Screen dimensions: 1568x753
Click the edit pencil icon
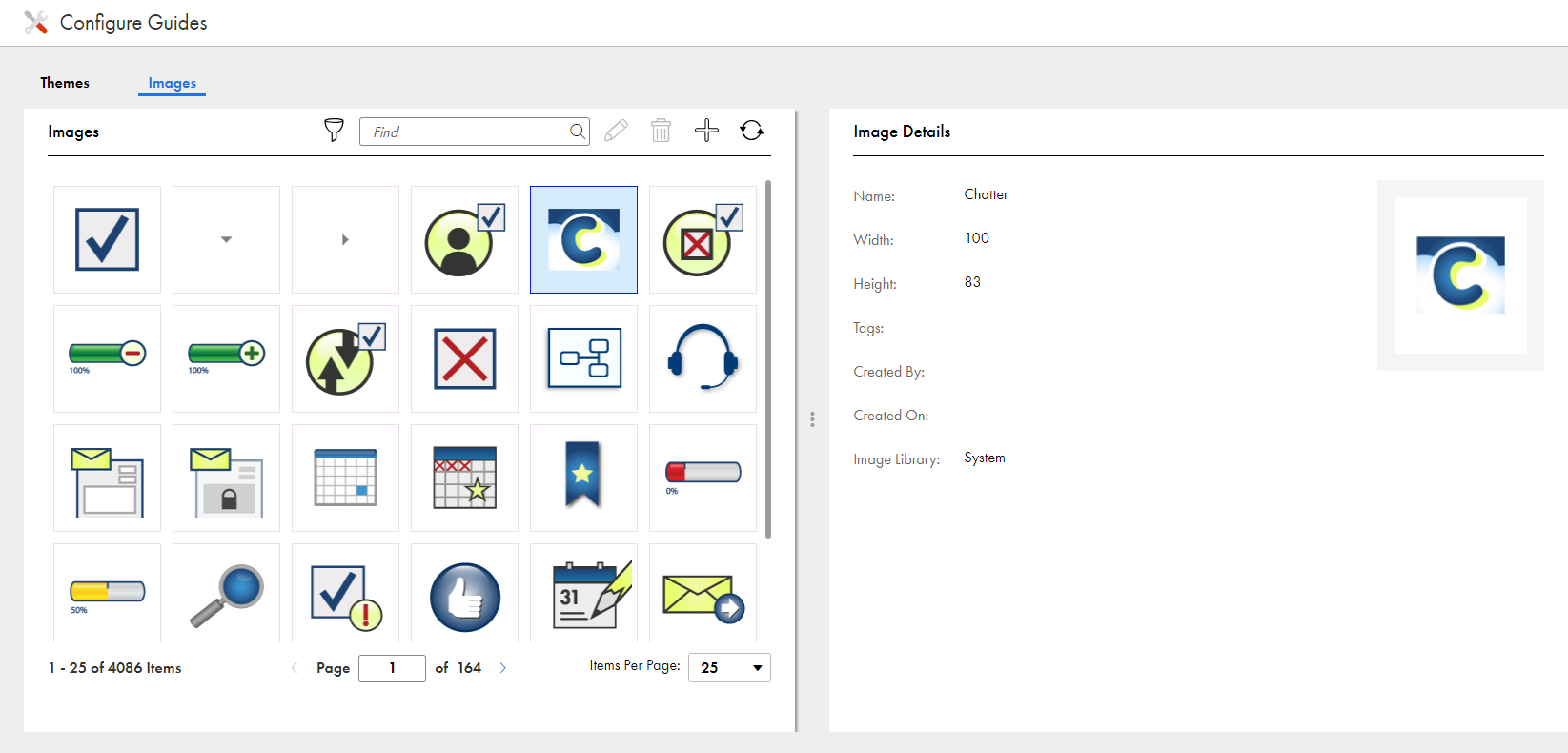616,131
